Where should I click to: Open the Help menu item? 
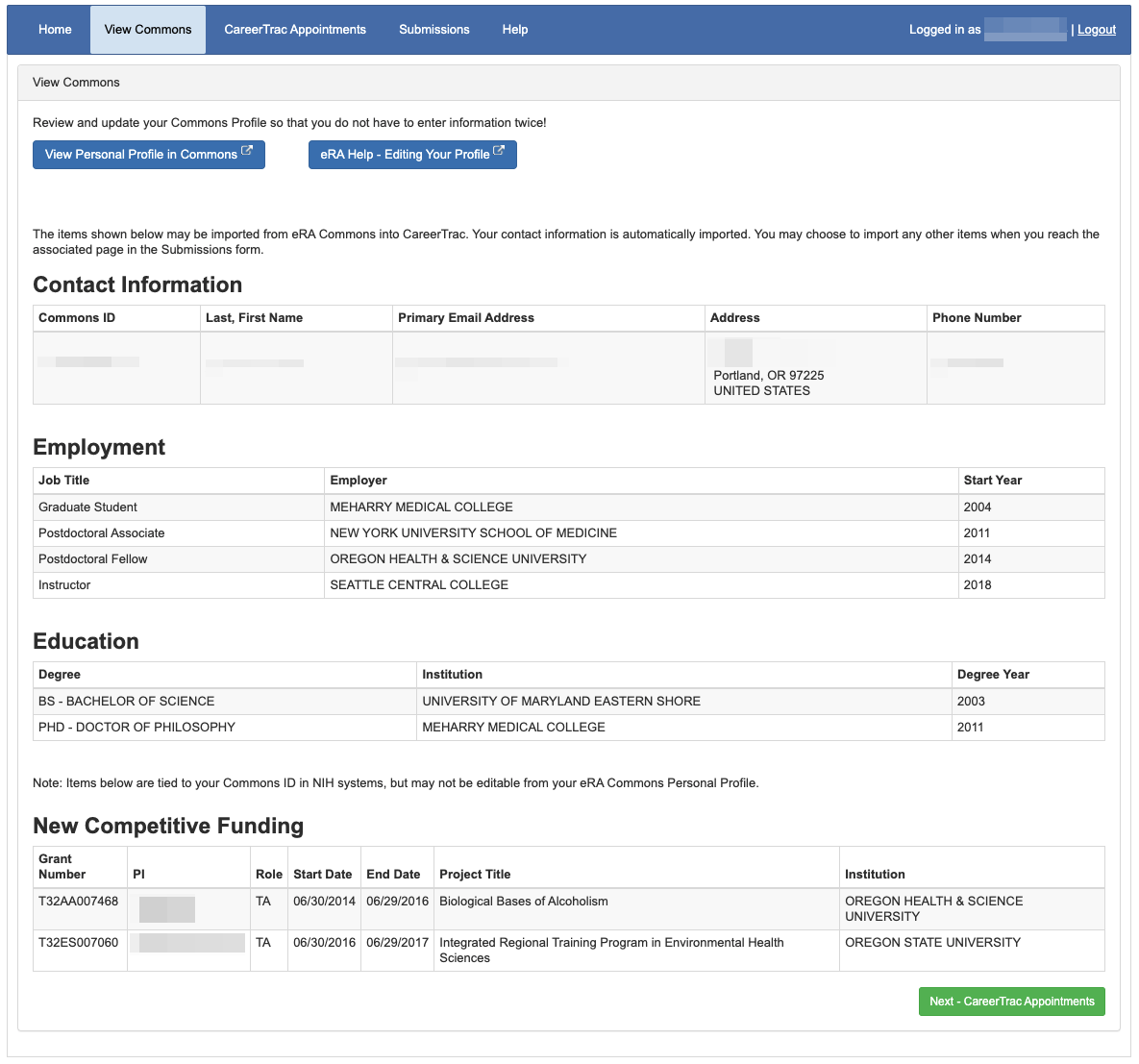tap(515, 30)
